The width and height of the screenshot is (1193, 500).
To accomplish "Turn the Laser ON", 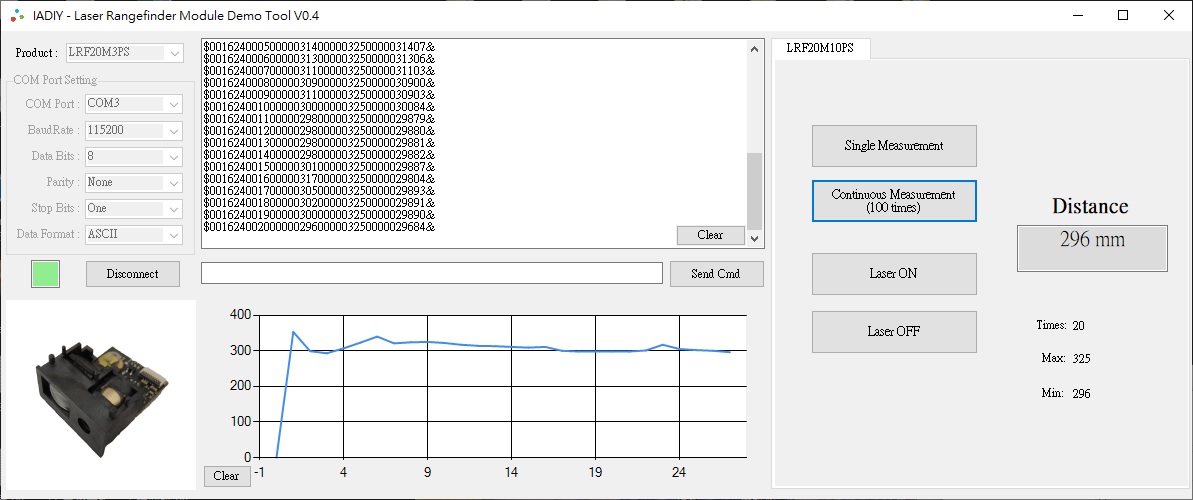I will tap(894, 274).
